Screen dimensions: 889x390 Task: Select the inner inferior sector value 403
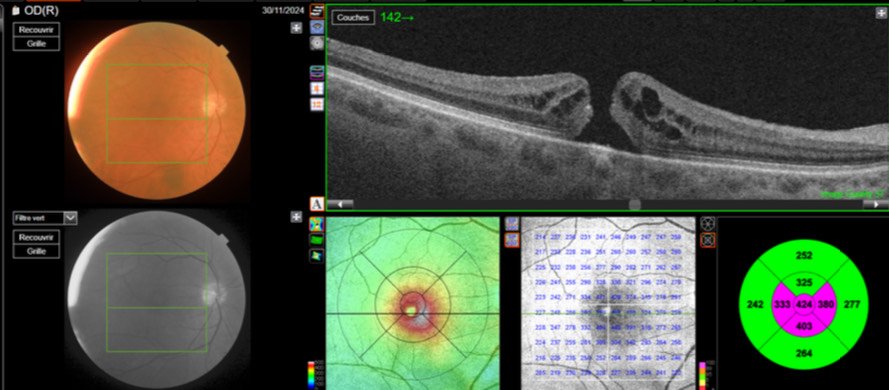[x=804, y=327]
